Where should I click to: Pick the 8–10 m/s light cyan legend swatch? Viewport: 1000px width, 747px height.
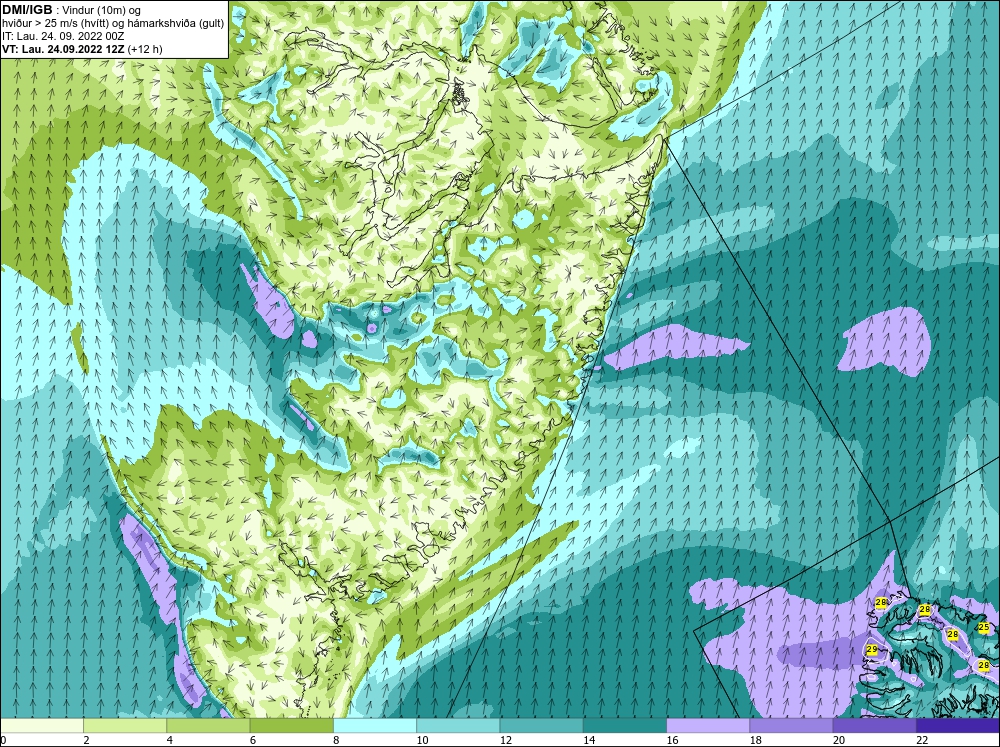375,725
